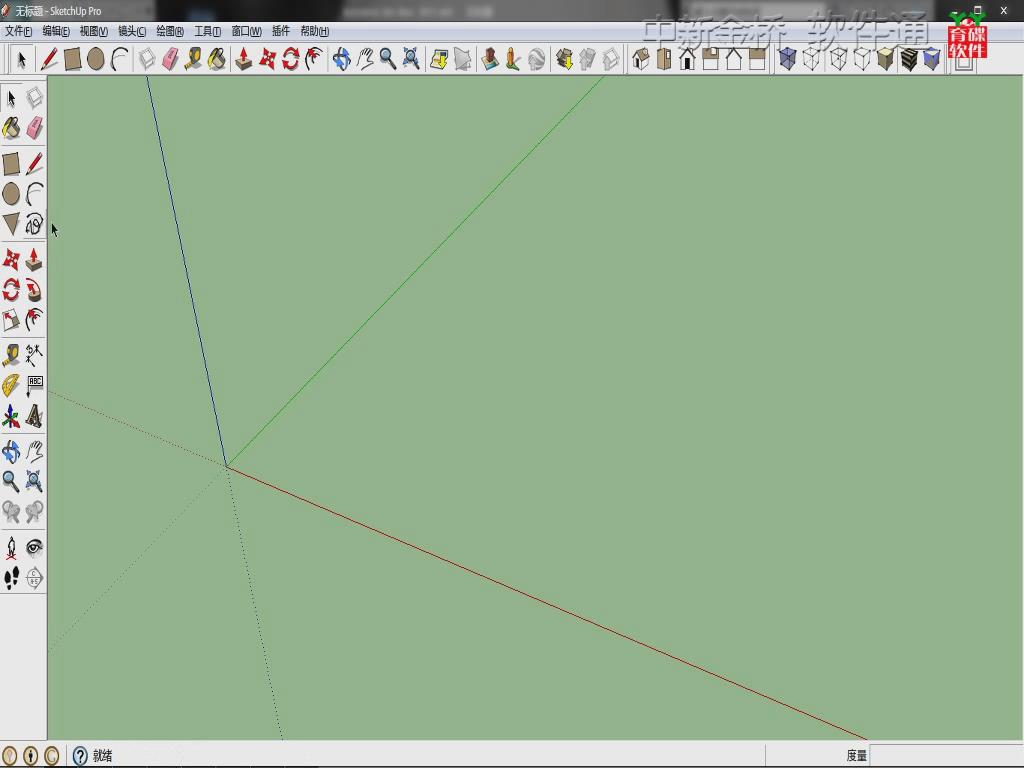Image resolution: width=1024 pixels, height=768 pixels.
Task: Select Pan hand in left tool palette
Action: click(34, 451)
